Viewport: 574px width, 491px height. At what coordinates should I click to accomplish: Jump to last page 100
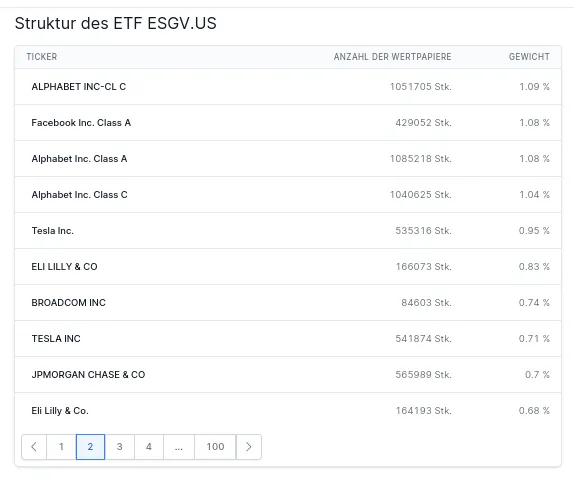pyautogui.click(x=215, y=447)
